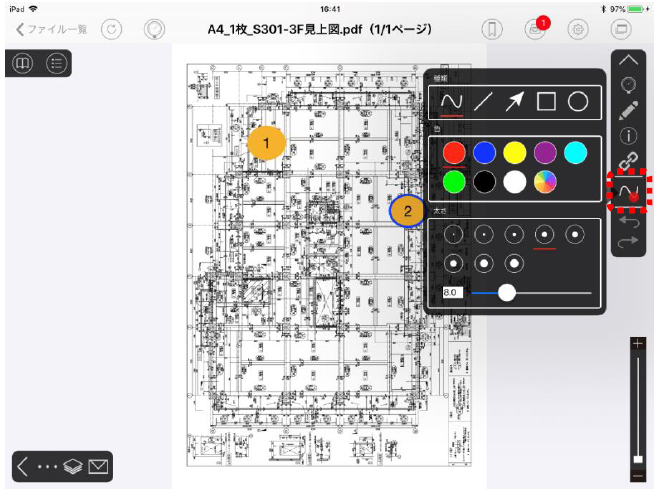Open the page thumbnails book view
The width and height of the screenshot is (657, 491).
click(x=21, y=64)
